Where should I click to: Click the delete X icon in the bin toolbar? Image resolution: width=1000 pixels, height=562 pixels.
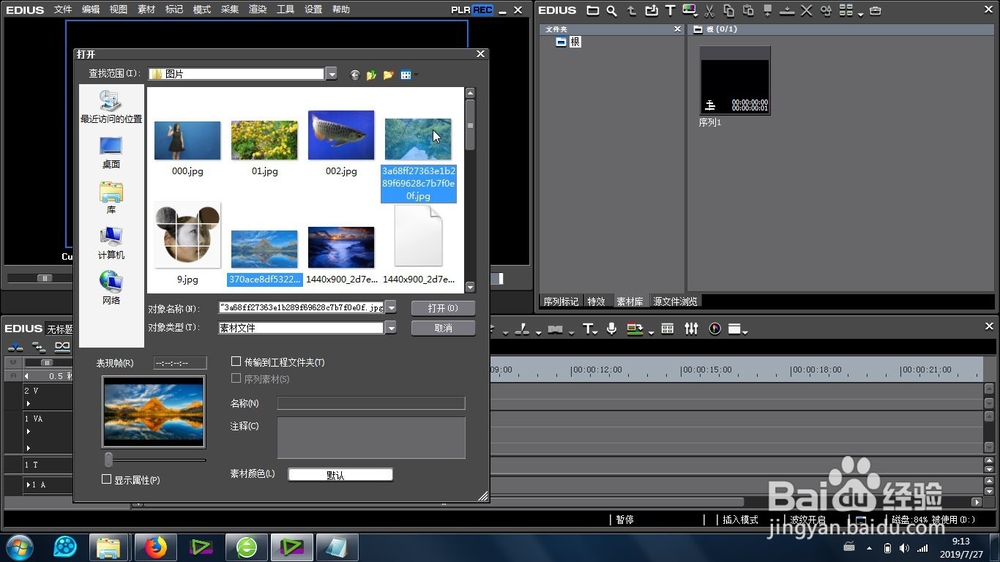806,10
